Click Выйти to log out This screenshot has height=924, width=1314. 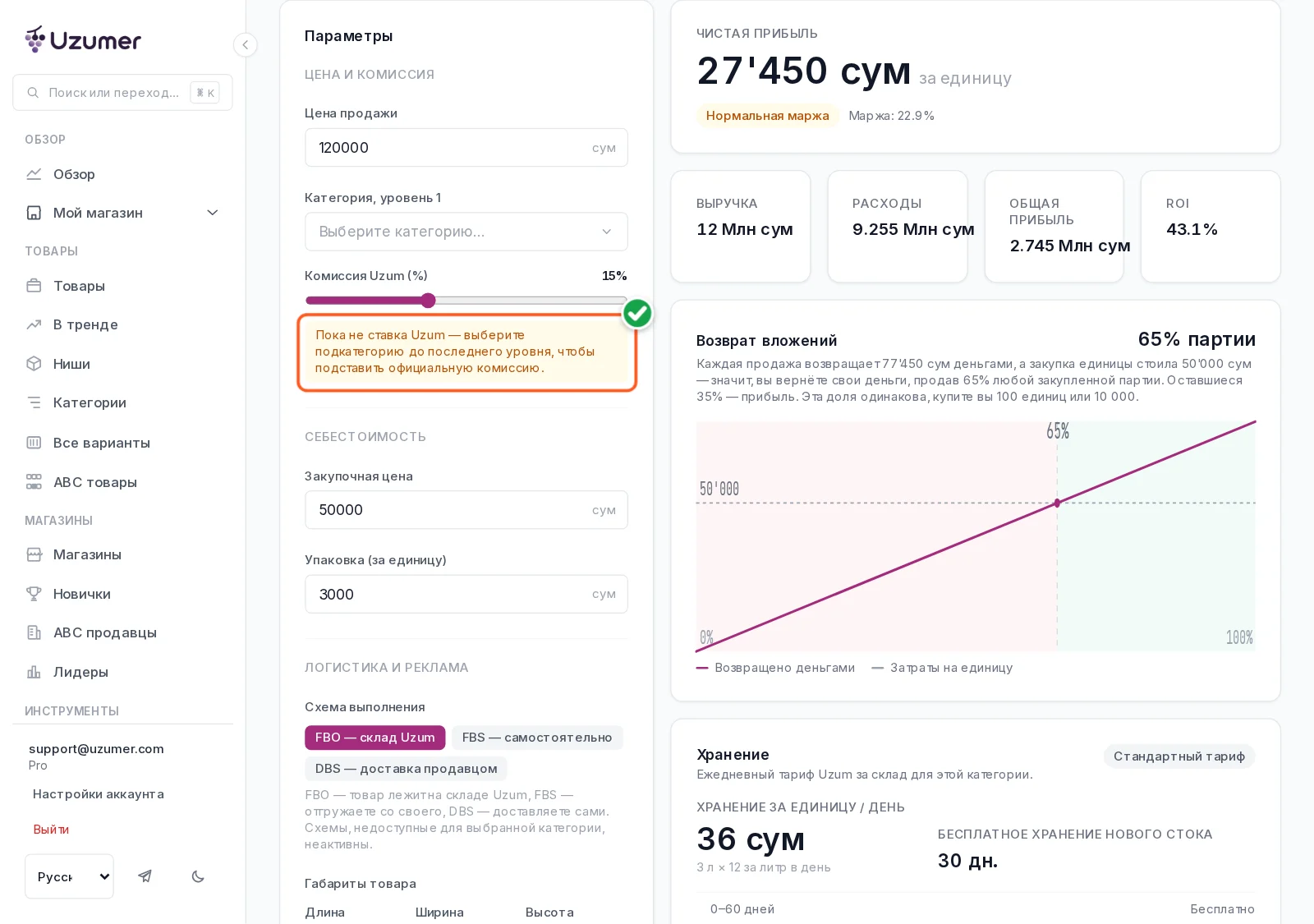tap(51, 830)
